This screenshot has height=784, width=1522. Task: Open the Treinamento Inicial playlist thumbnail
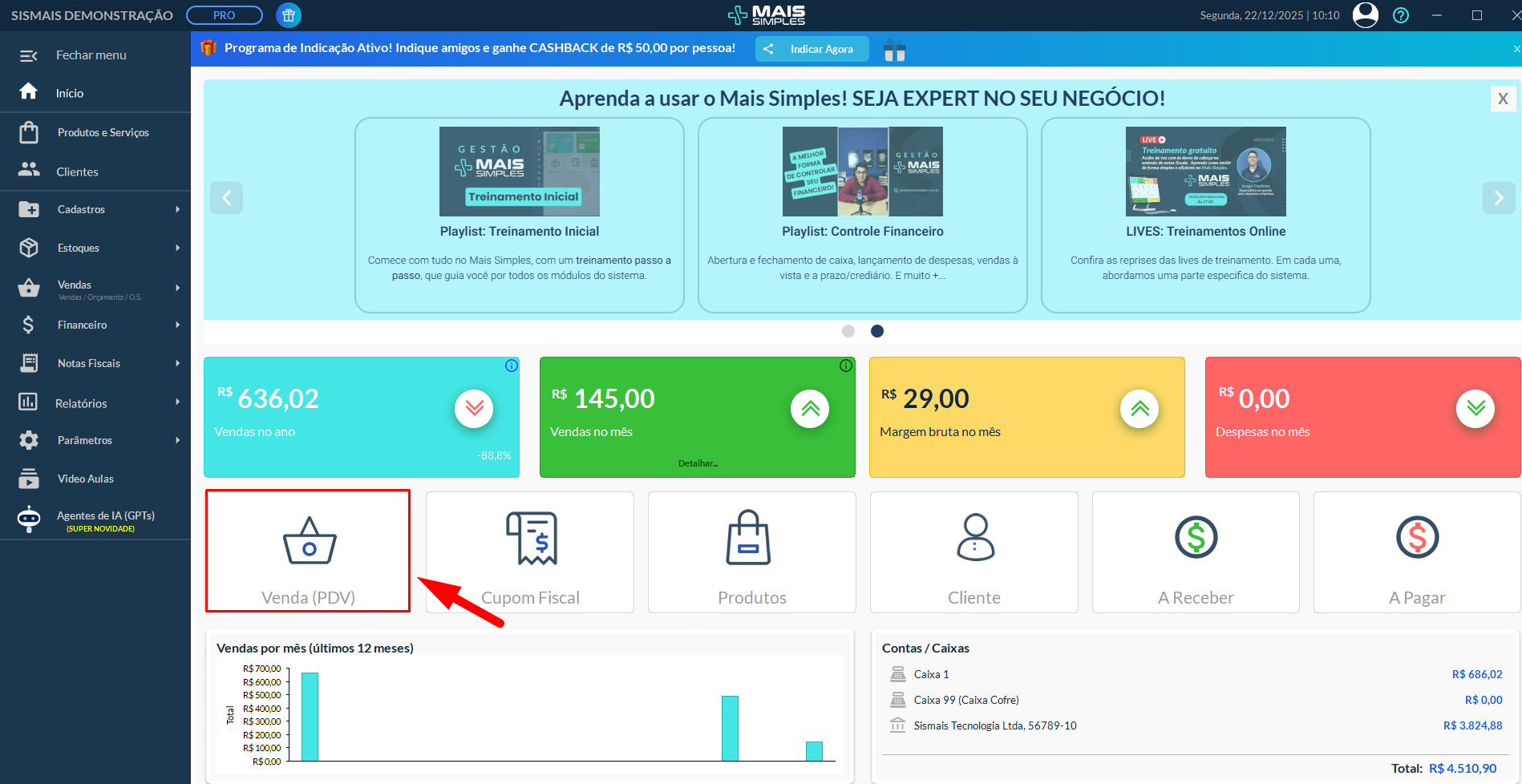click(x=519, y=172)
